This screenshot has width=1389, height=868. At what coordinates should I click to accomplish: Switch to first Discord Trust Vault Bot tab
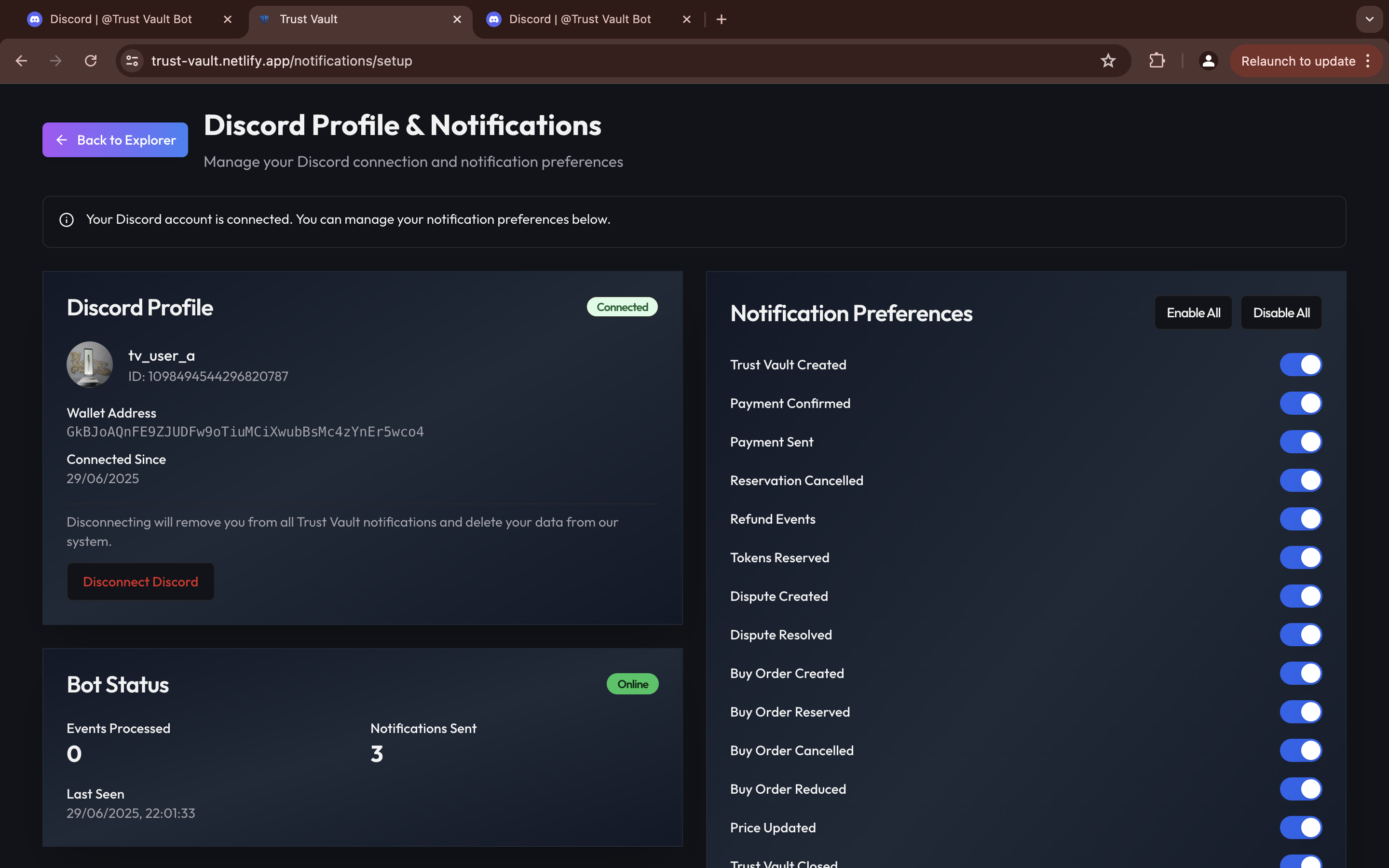click(x=121, y=19)
